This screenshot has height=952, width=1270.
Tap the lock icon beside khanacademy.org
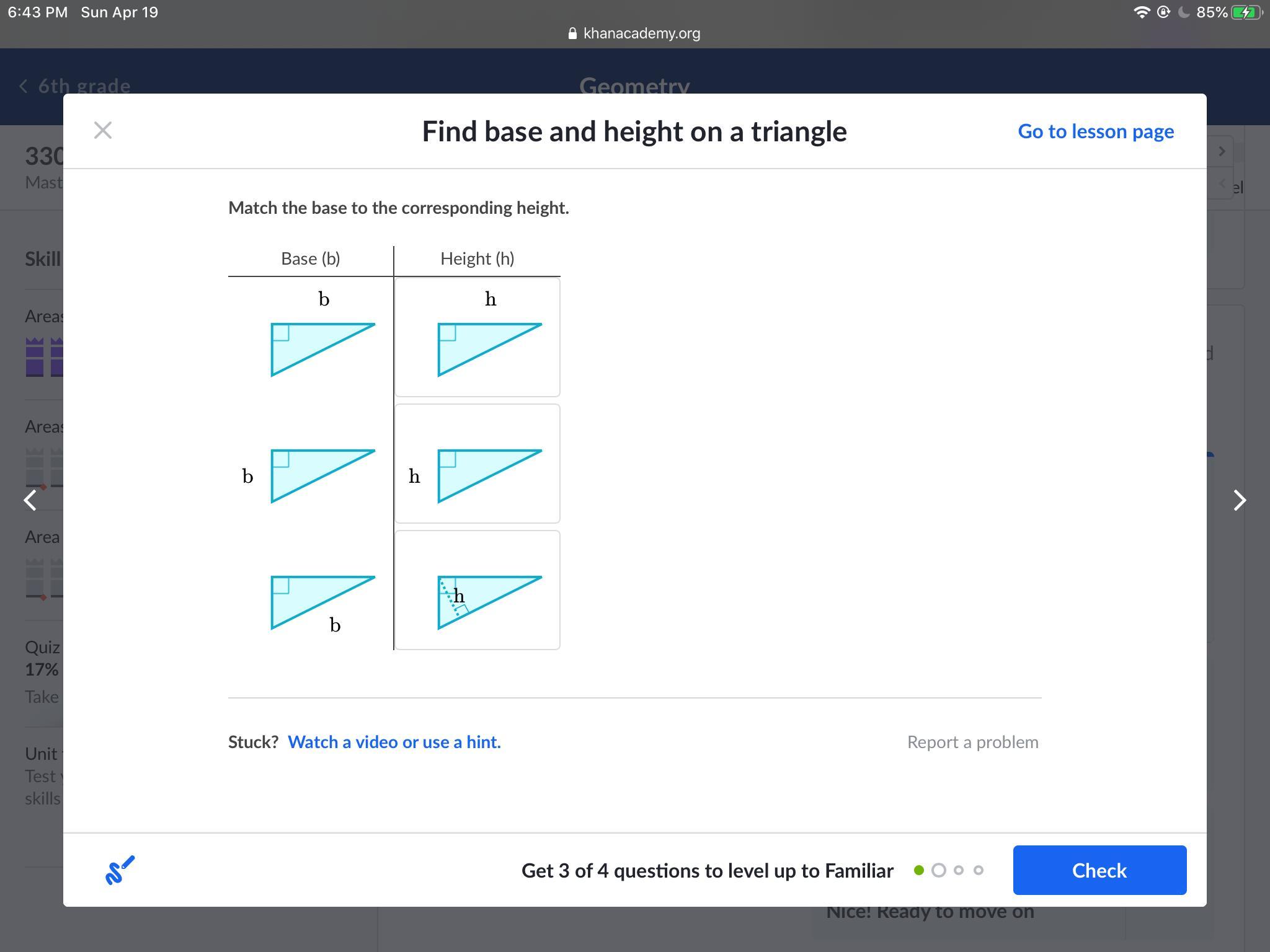(572, 33)
